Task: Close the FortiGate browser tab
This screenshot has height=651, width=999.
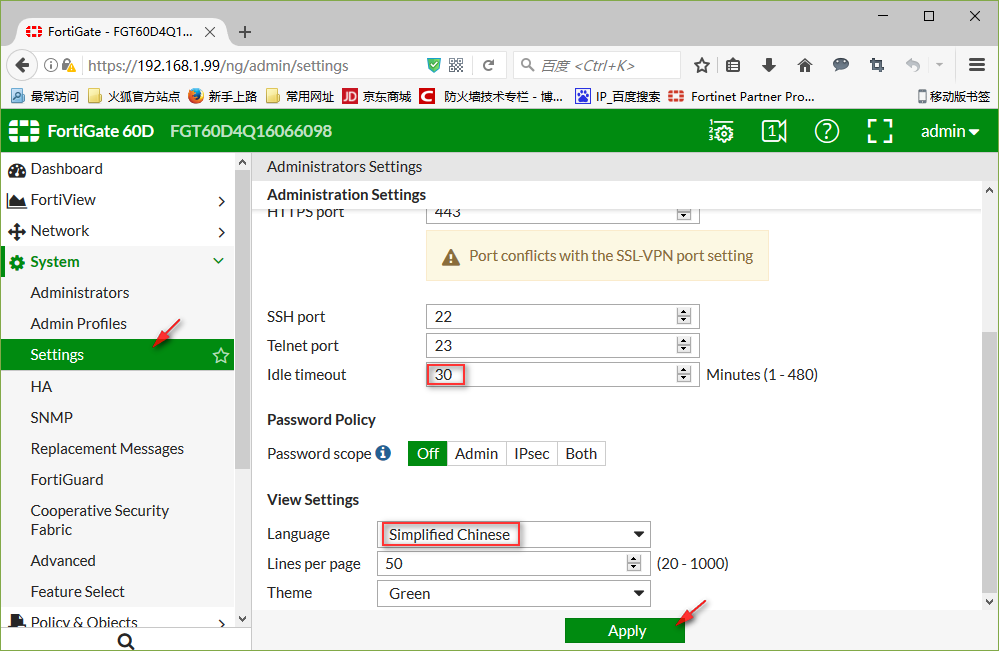Action: [x=210, y=32]
